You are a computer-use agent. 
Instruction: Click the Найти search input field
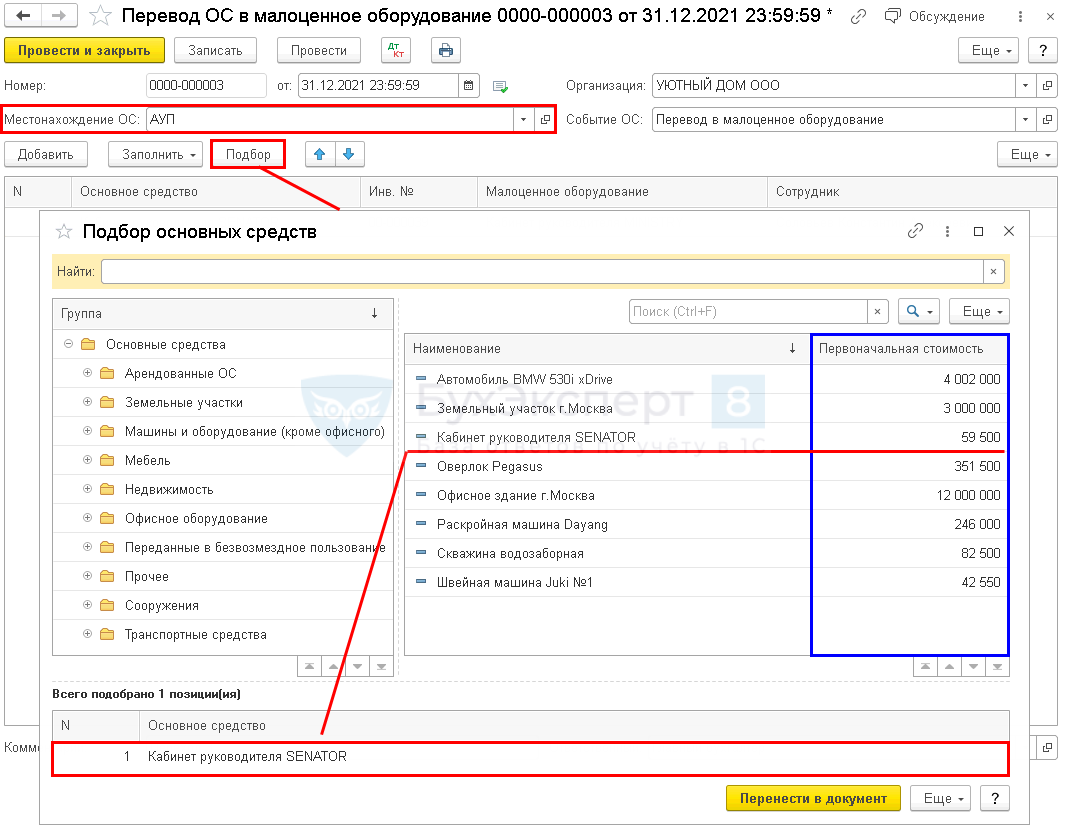point(541,272)
